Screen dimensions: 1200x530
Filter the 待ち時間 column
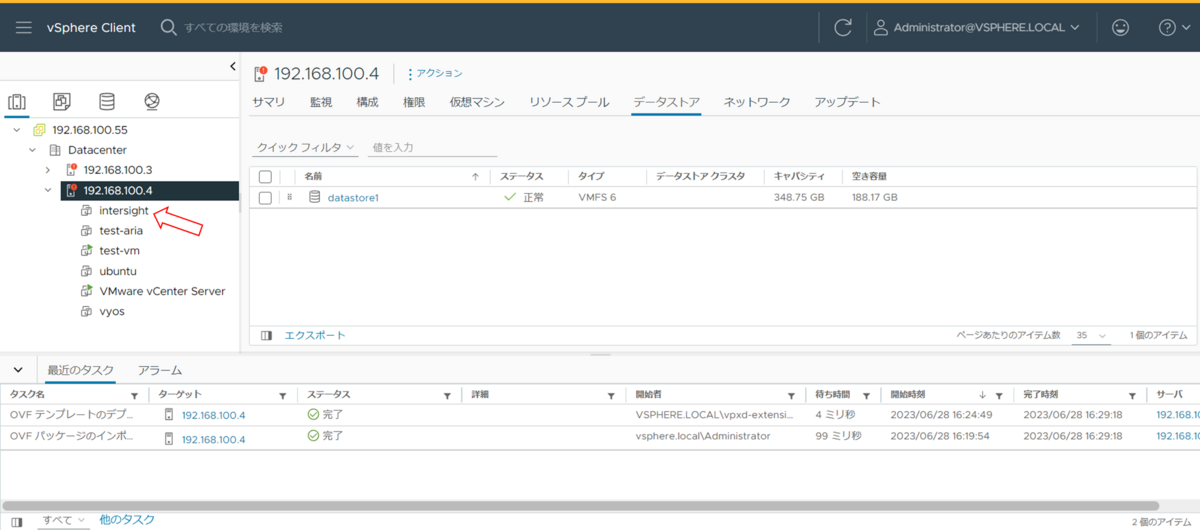(x=866, y=396)
